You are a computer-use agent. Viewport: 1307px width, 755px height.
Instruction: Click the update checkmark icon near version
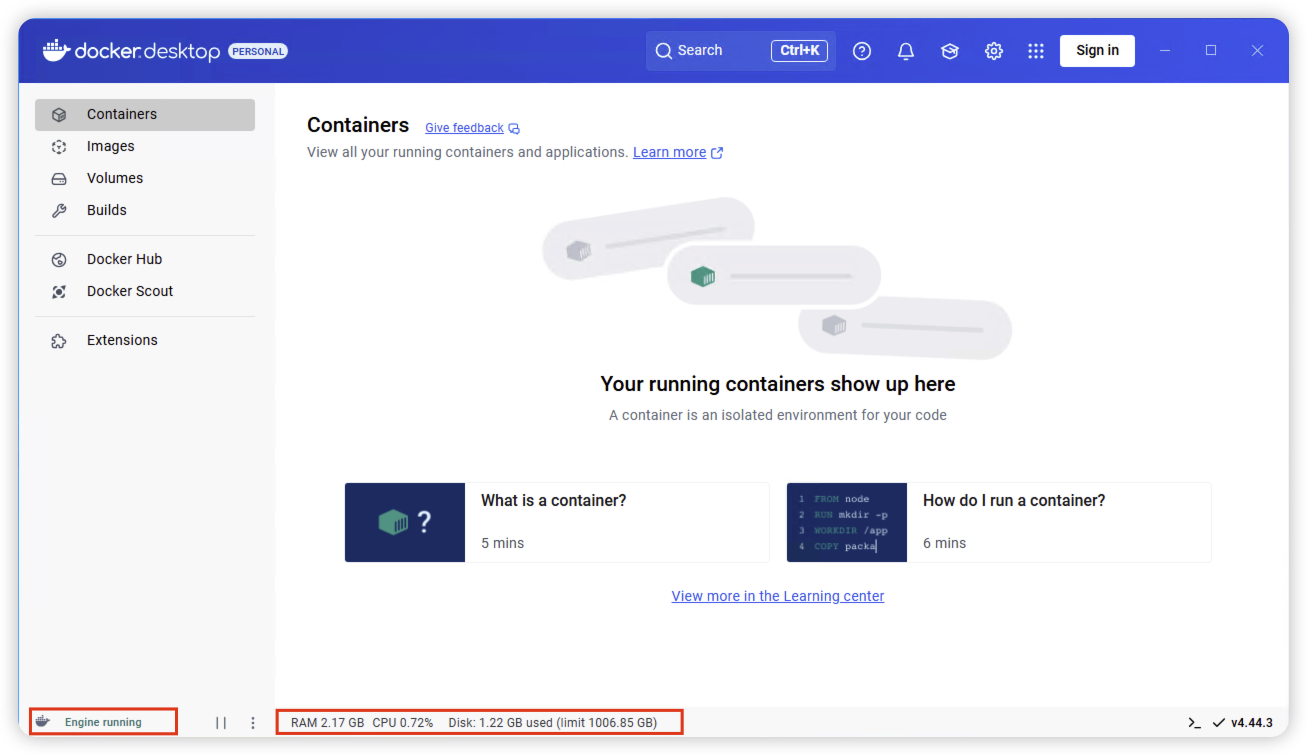(1219, 722)
